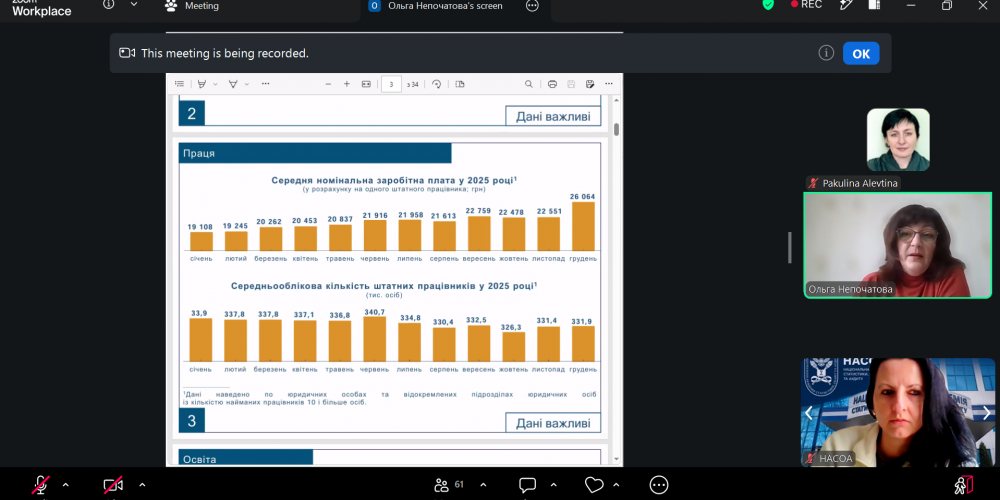The width and height of the screenshot is (1000, 500).
Task: Select the Meeting tab at the top
Action: (x=192, y=6)
